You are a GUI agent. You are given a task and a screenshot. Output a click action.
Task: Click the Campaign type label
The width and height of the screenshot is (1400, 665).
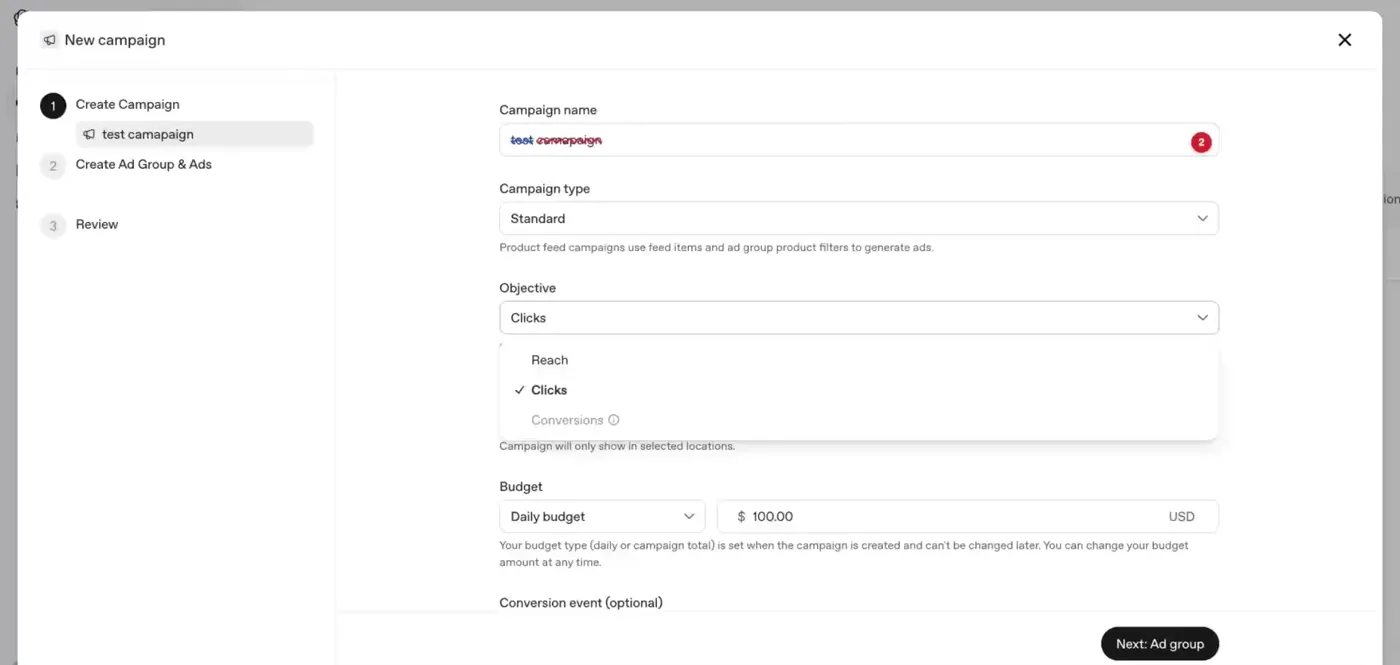click(545, 189)
